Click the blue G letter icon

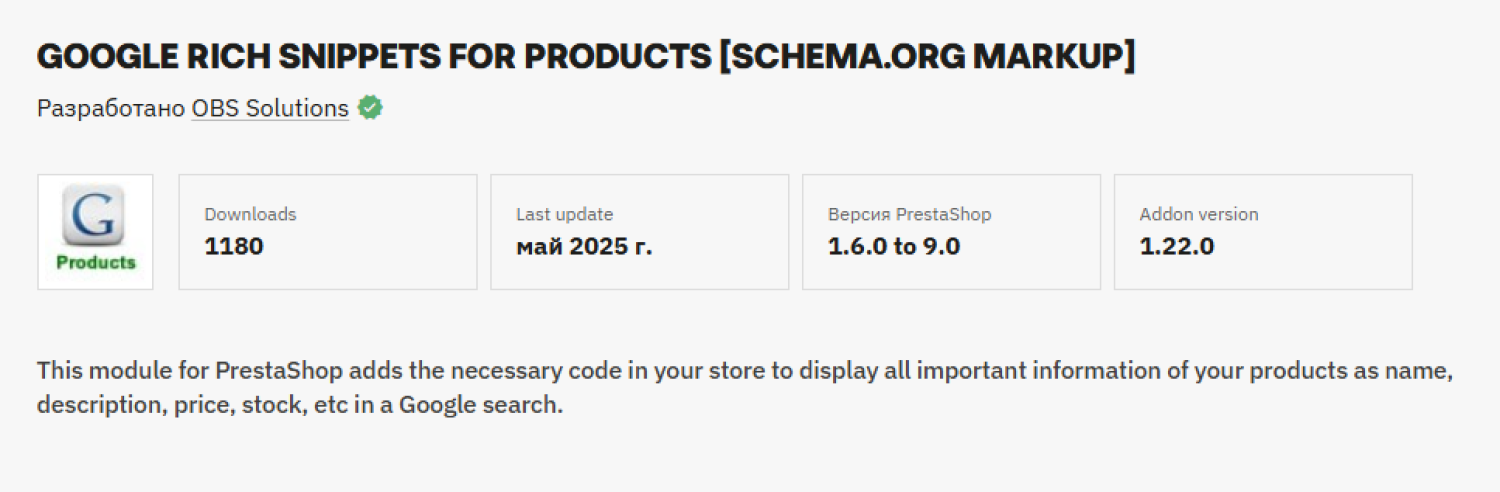click(x=95, y=215)
